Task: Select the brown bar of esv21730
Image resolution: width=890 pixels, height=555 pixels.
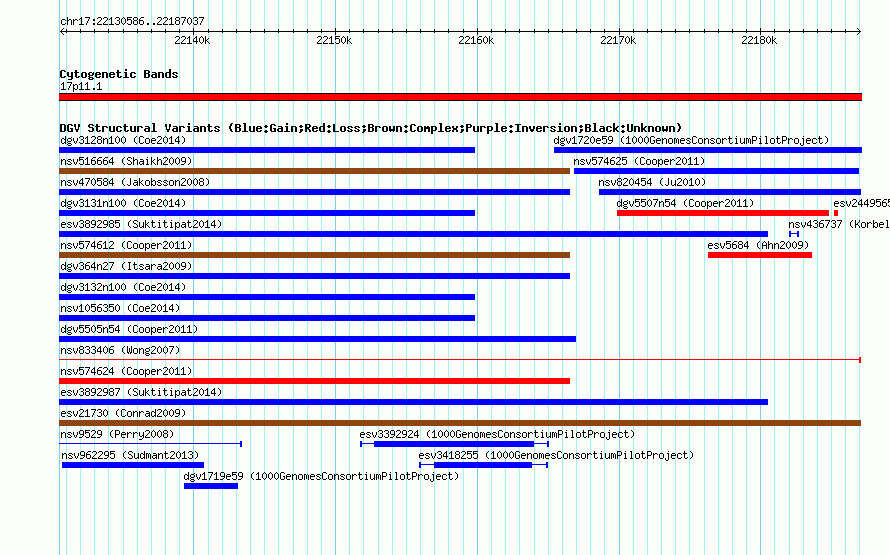Action: 460,423
